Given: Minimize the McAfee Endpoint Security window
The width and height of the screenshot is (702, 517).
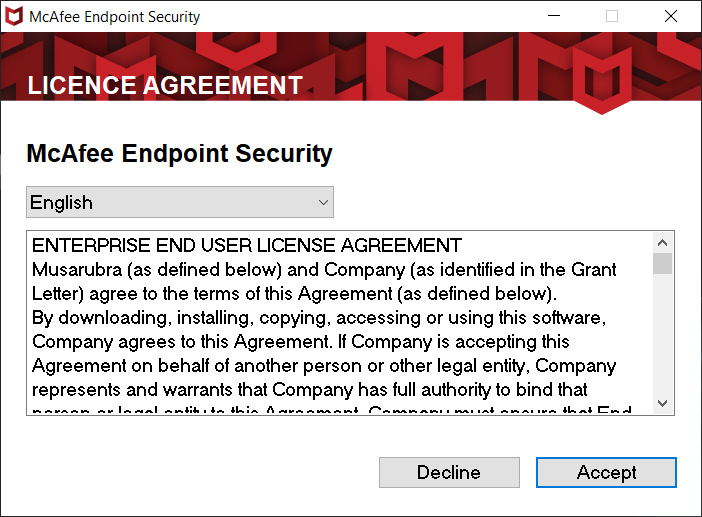Looking at the screenshot, I should point(554,16).
